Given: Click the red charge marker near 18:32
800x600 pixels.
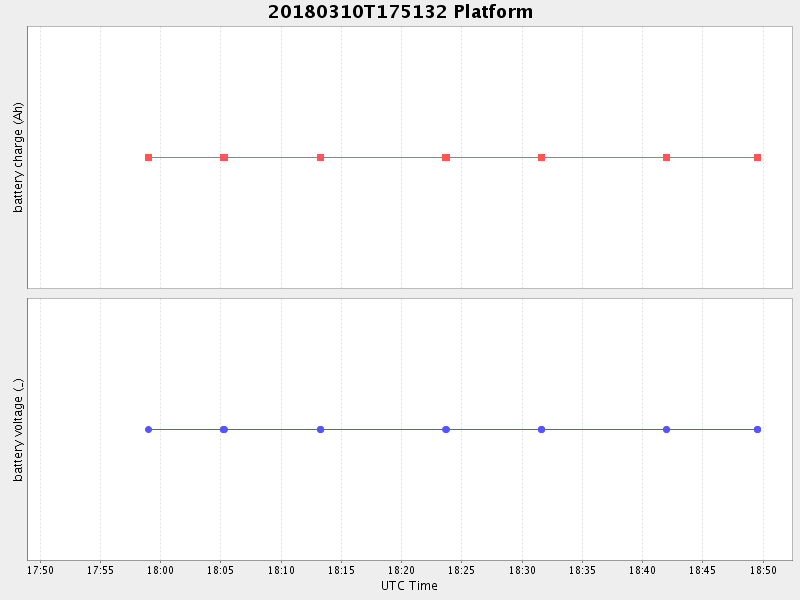Looking at the screenshot, I should click(541, 158).
